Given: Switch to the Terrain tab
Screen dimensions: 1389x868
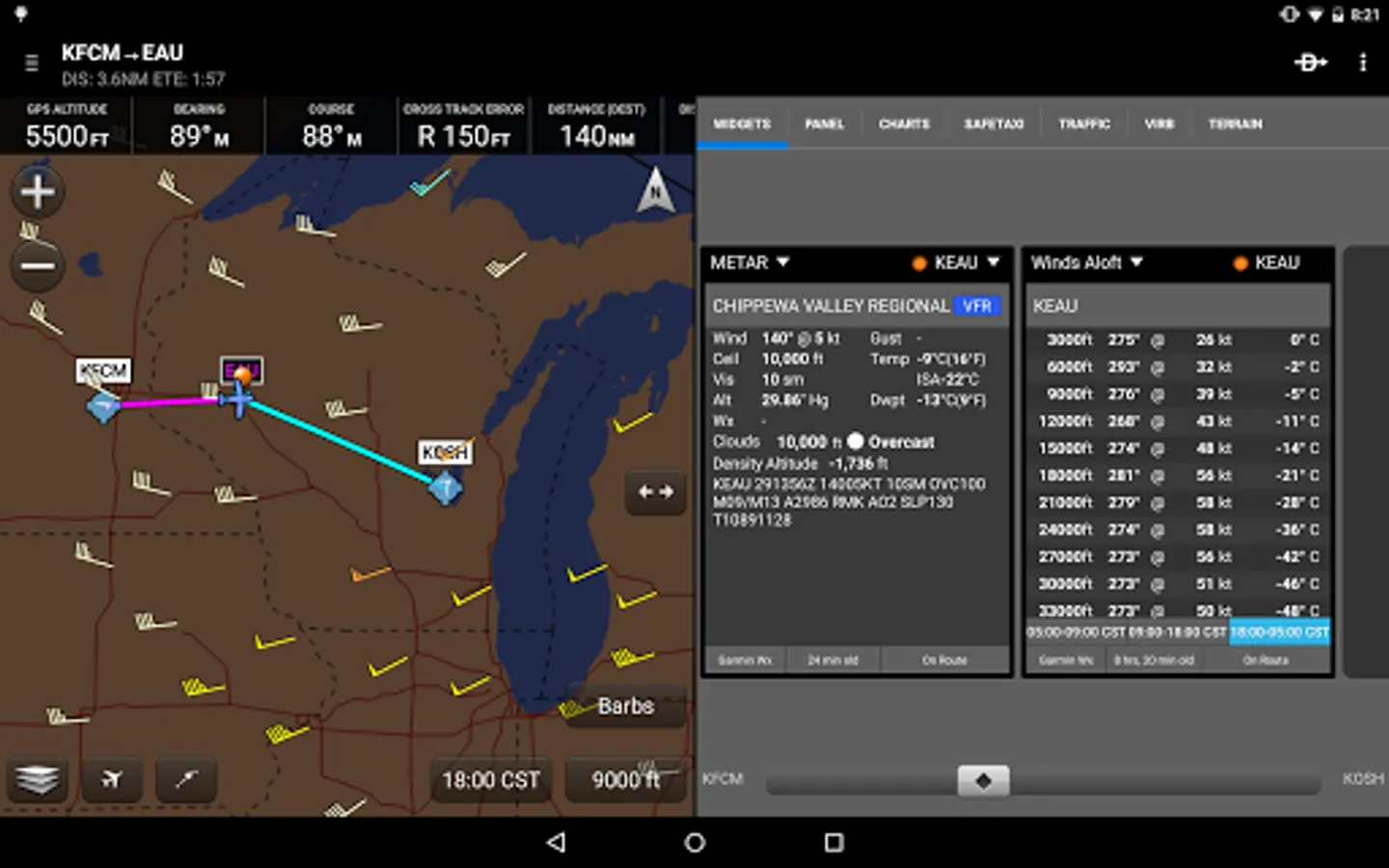Looking at the screenshot, I should point(1235,123).
